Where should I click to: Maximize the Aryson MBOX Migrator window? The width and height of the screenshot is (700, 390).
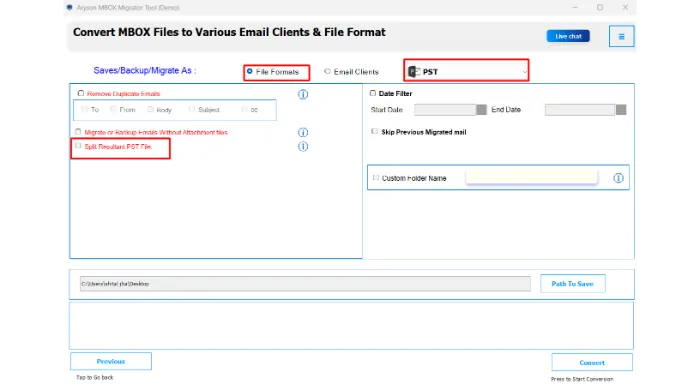tap(600, 8)
